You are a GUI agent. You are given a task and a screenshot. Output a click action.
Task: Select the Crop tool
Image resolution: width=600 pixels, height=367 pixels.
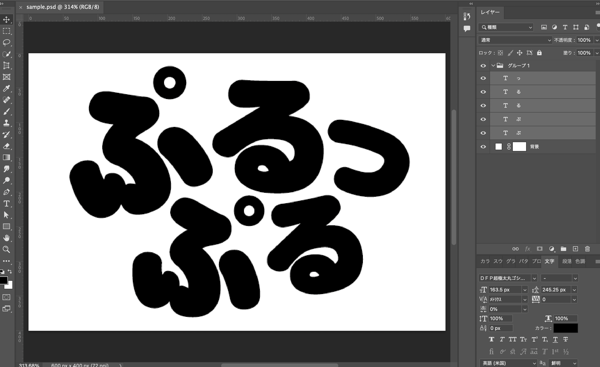click(x=7, y=65)
